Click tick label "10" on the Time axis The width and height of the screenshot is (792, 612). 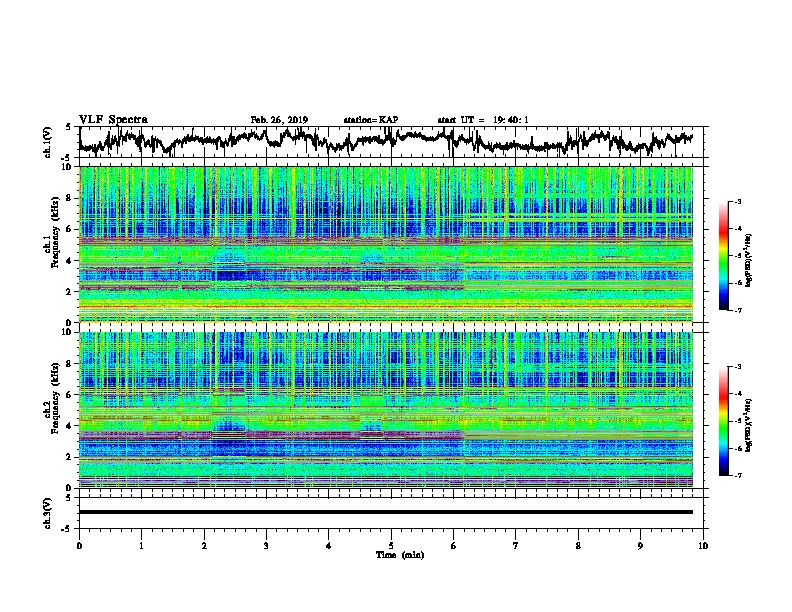(x=703, y=546)
